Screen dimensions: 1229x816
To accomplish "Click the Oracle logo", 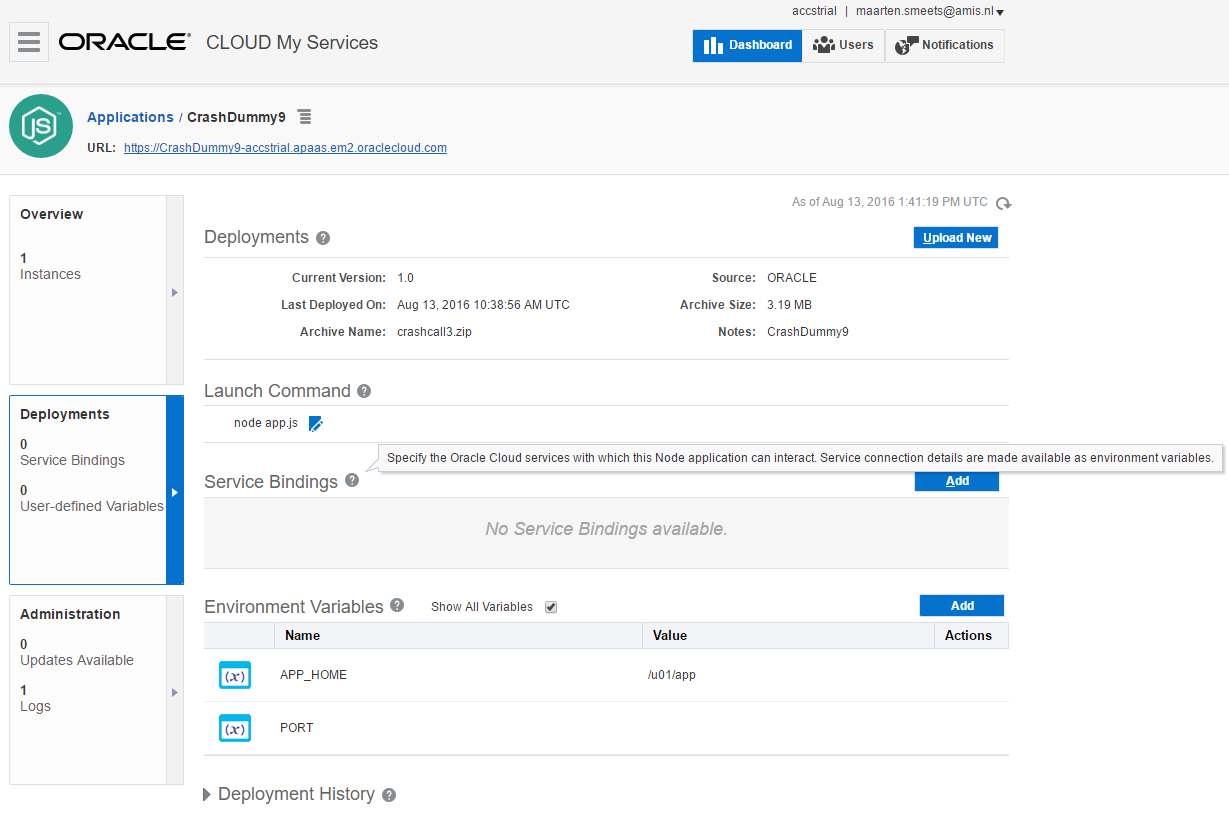I will click(x=123, y=42).
